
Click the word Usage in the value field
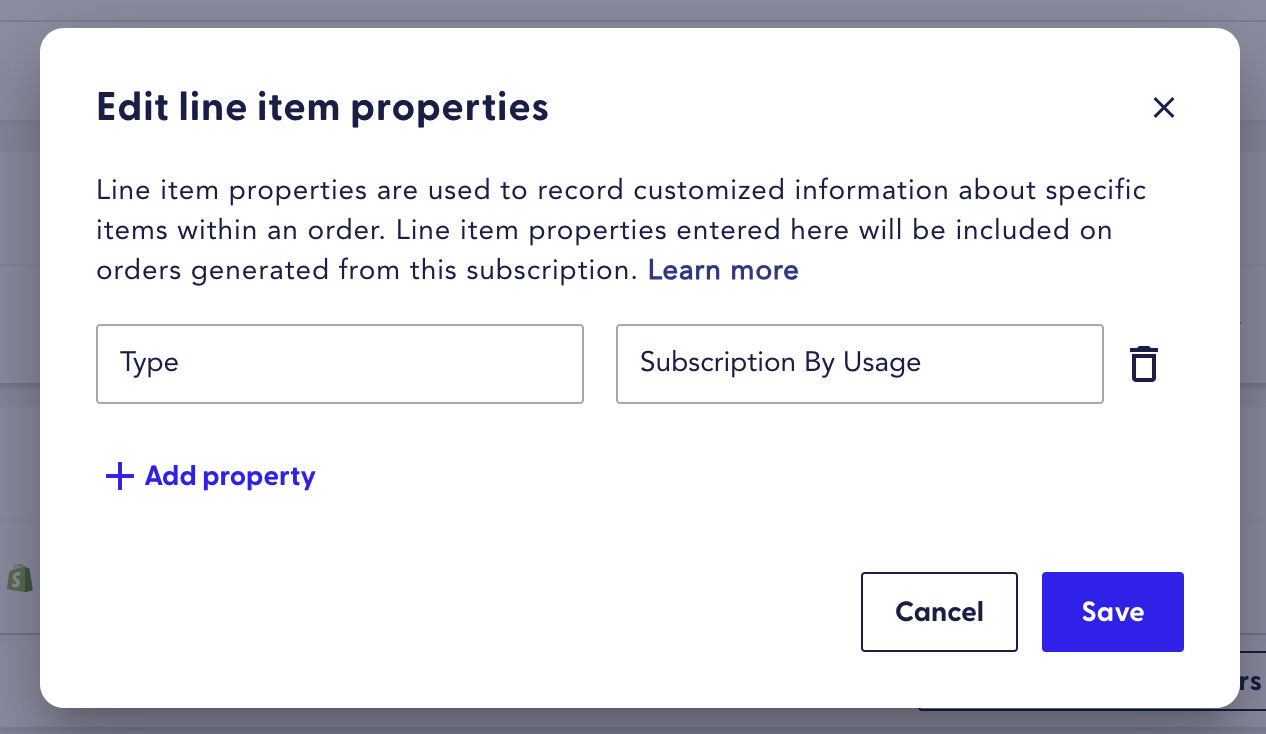click(x=881, y=362)
